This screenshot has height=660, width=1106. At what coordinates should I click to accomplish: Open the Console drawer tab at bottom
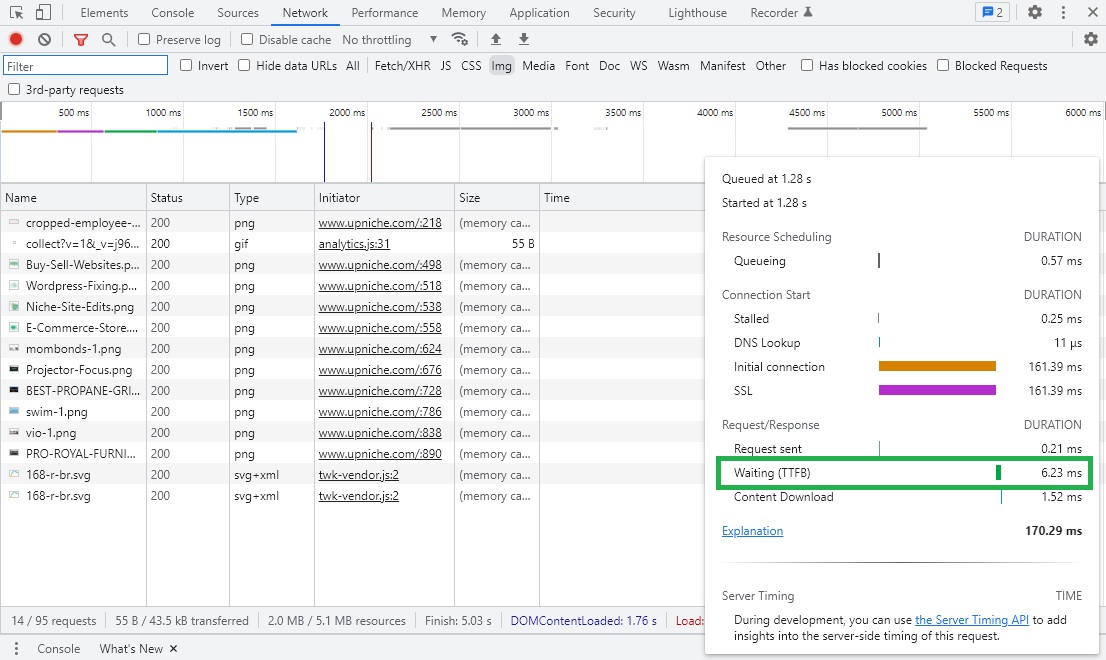pos(59,648)
